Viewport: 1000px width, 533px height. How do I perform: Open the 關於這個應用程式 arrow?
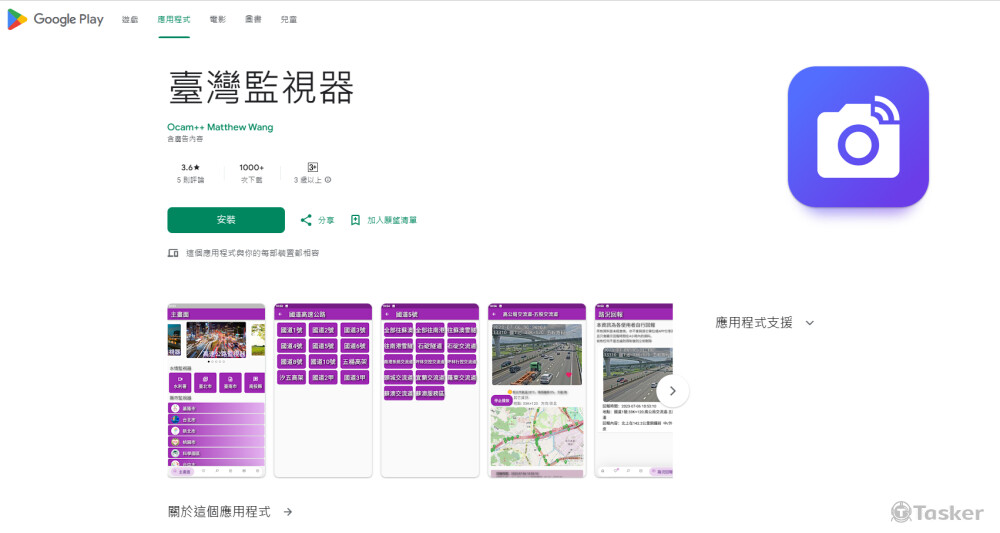pyautogui.click(x=288, y=511)
